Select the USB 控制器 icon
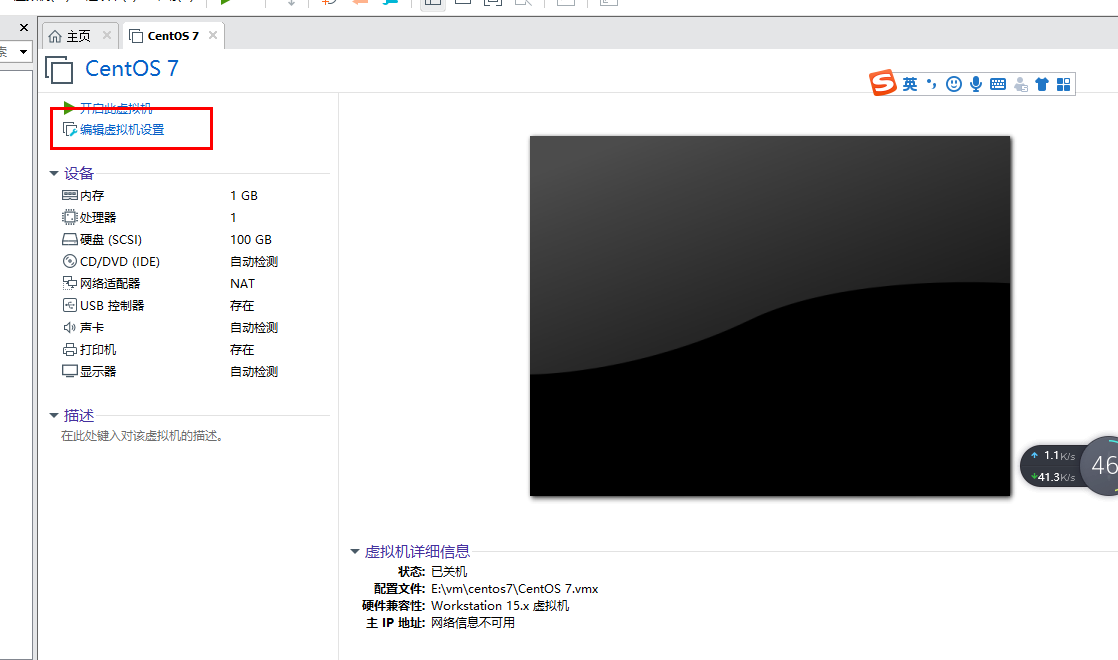Screen dimensions: 1118x660 coord(70,306)
